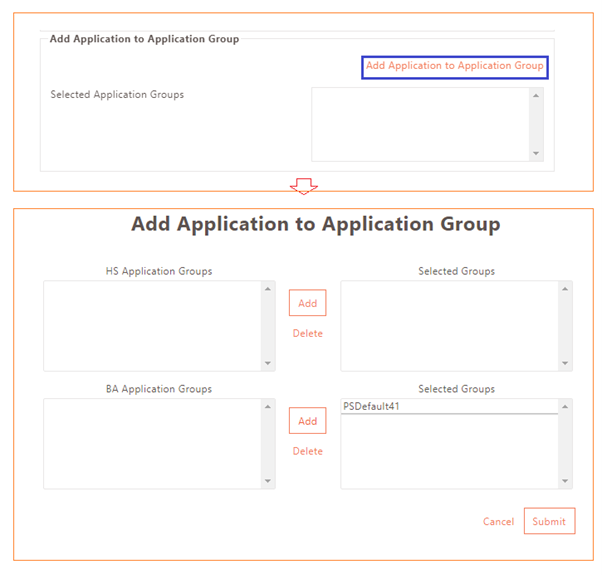Click scroll-up arrow in HS Application Groups list
Image resolution: width=602 pixels, height=575 pixels.
click(268, 289)
